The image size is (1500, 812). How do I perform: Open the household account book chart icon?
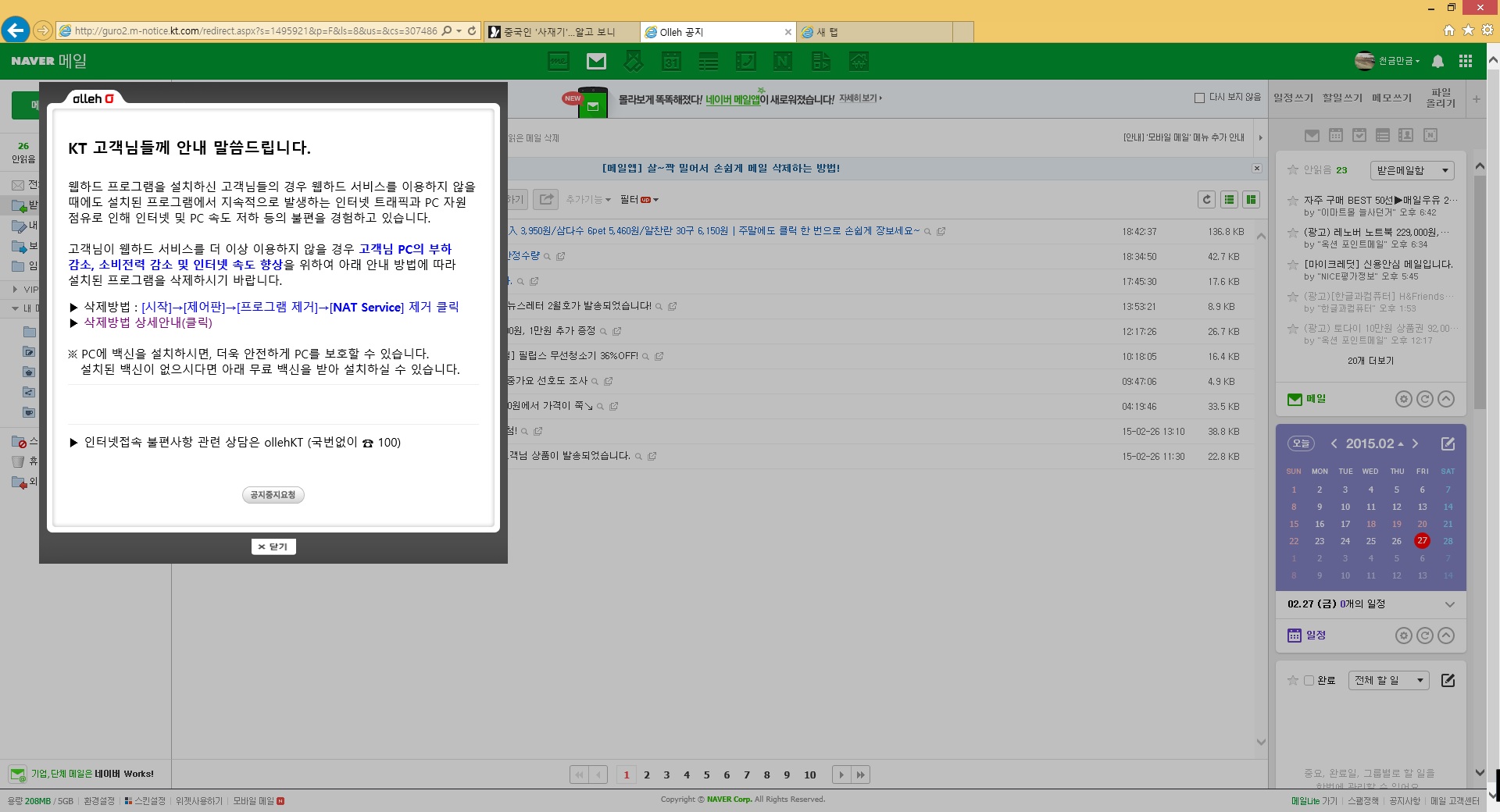click(859, 61)
